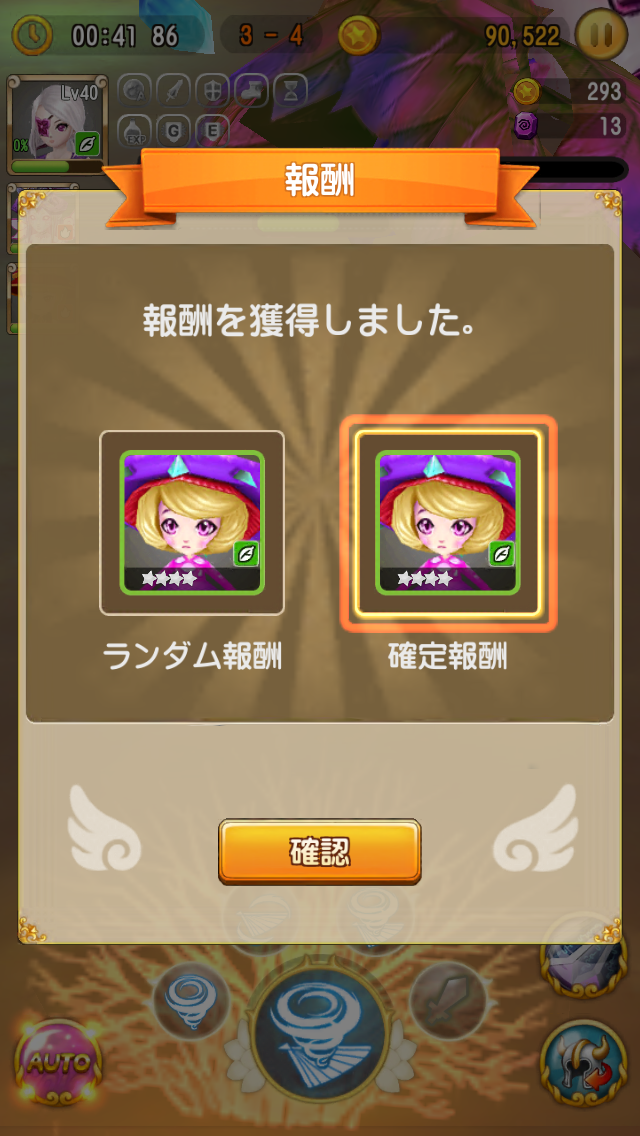Tap the sword buff status icon
The height and width of the screenshot is (1136, 640).
pyautogui.click(x=173, y=91)
